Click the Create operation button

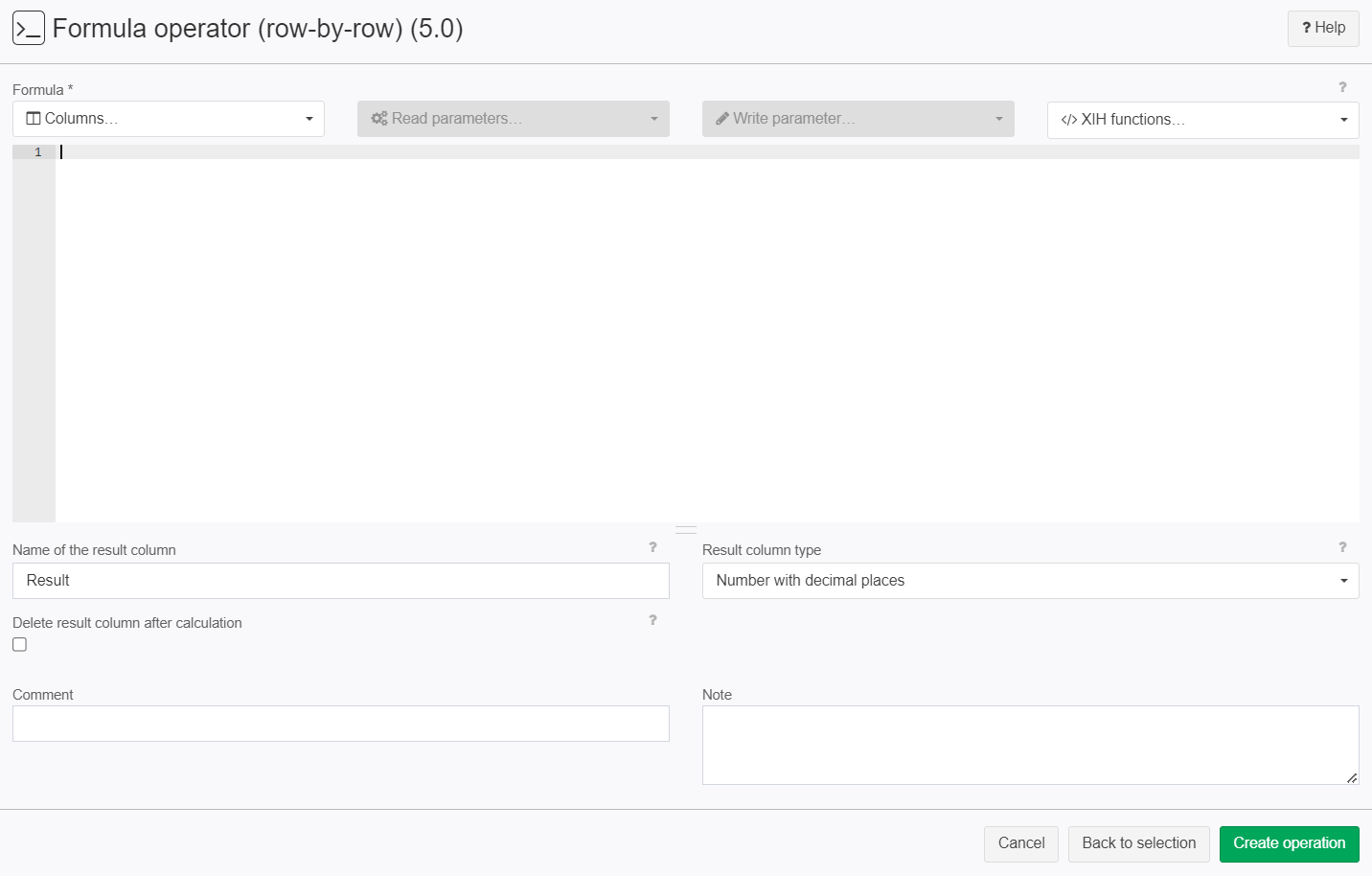[1290, 843]
